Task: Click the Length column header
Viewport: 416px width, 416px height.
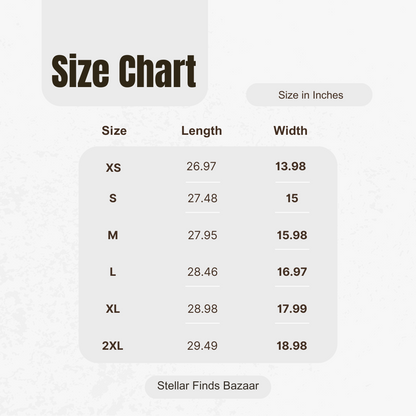Action: (x=202, y=131)
